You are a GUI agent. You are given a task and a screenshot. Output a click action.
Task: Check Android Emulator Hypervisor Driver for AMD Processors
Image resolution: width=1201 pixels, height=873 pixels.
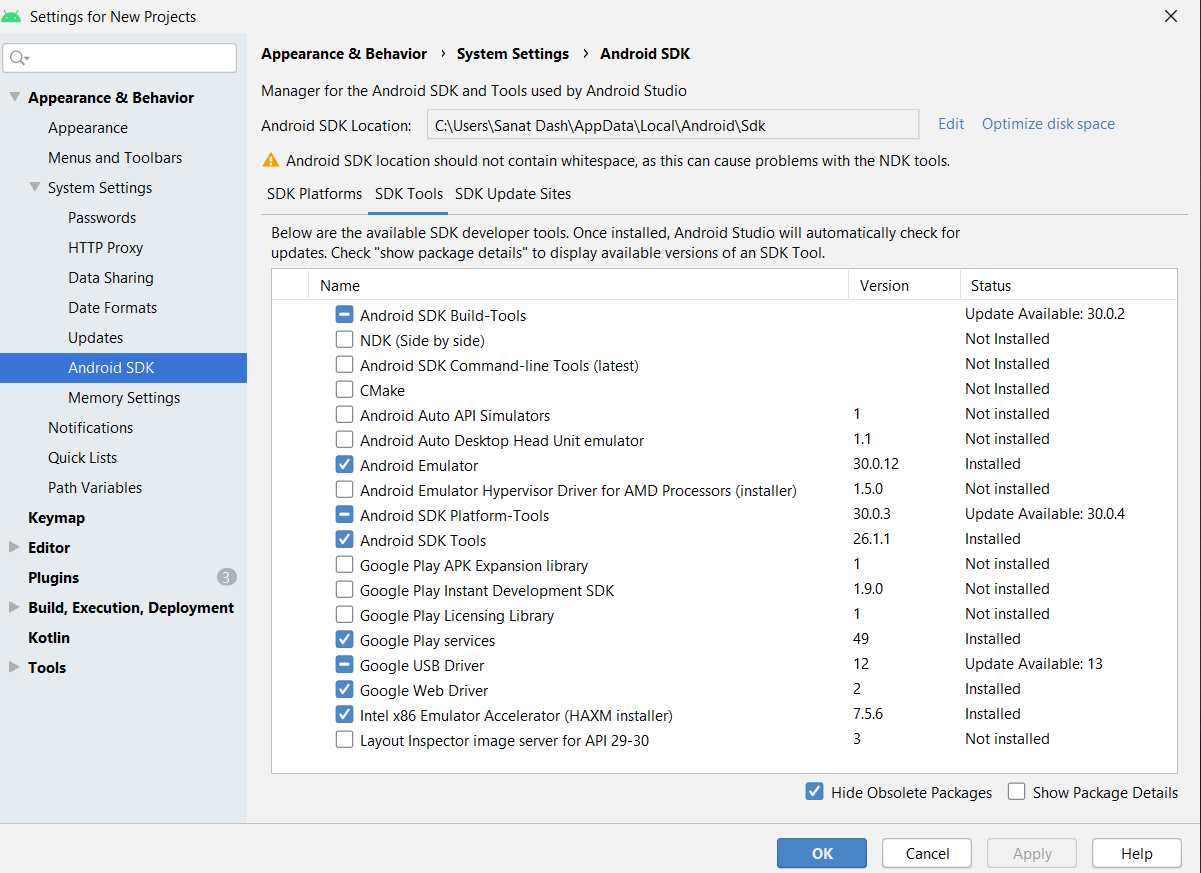click(x=344, y=490)
